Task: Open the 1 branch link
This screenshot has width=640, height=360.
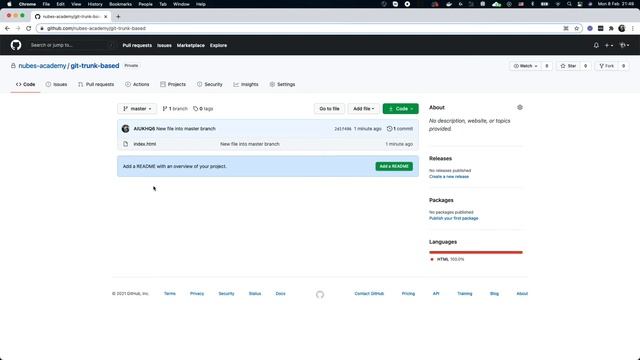Action: (175, 109)
